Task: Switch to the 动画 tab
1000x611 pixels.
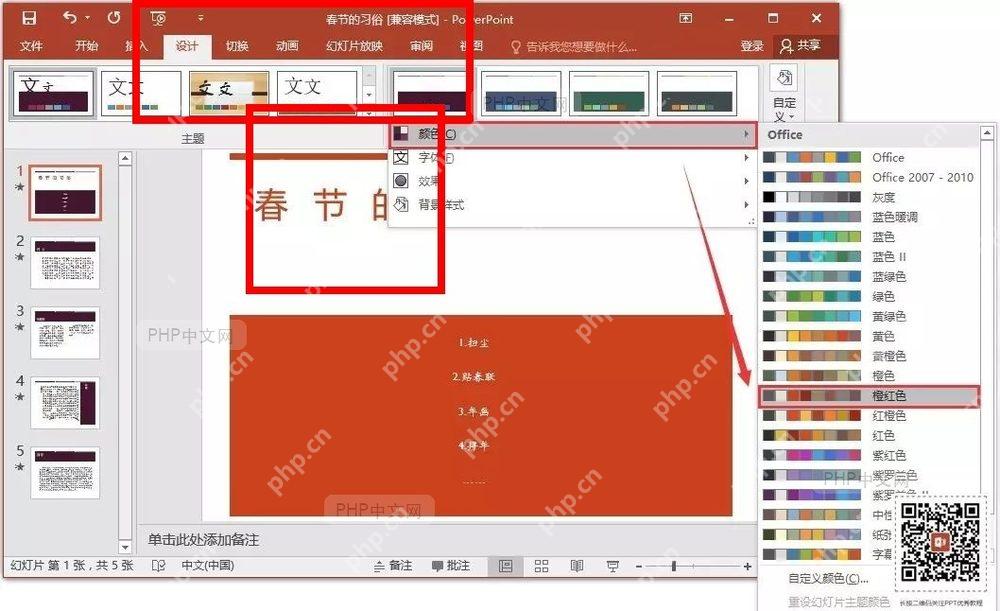Action: point(287,46)
